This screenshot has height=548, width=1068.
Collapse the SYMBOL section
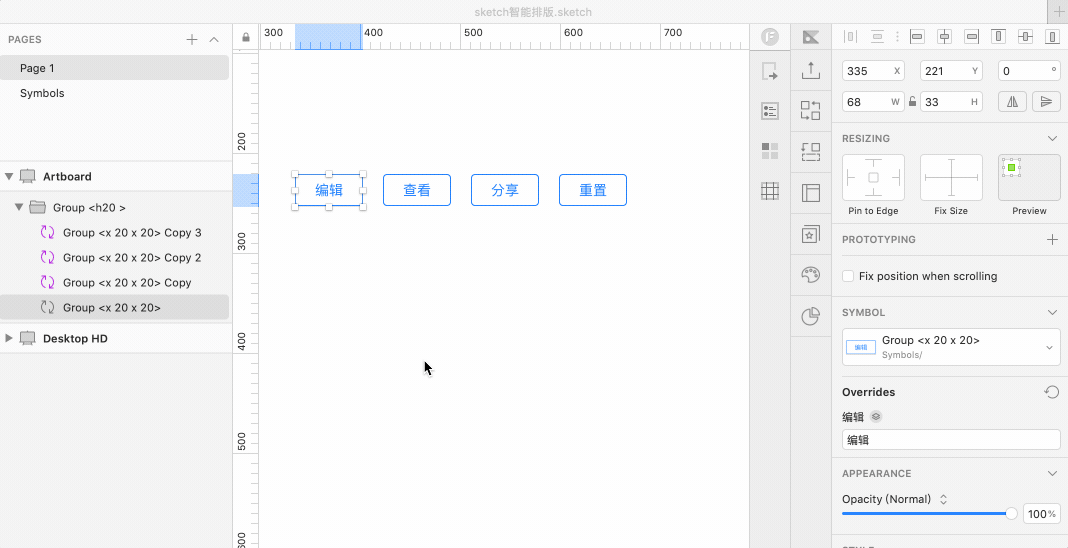point(1052,312)
